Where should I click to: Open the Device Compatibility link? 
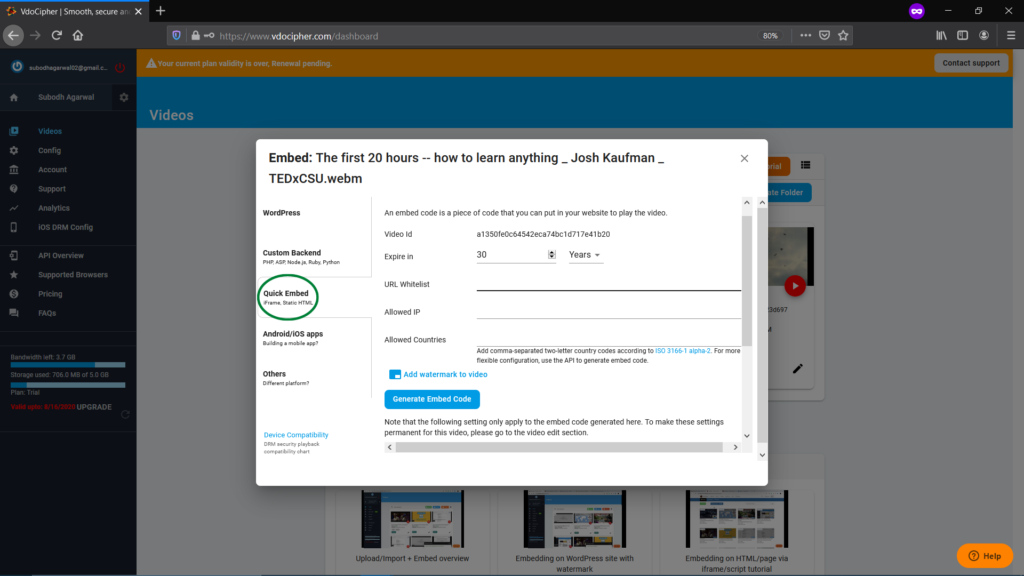(296, 435)
